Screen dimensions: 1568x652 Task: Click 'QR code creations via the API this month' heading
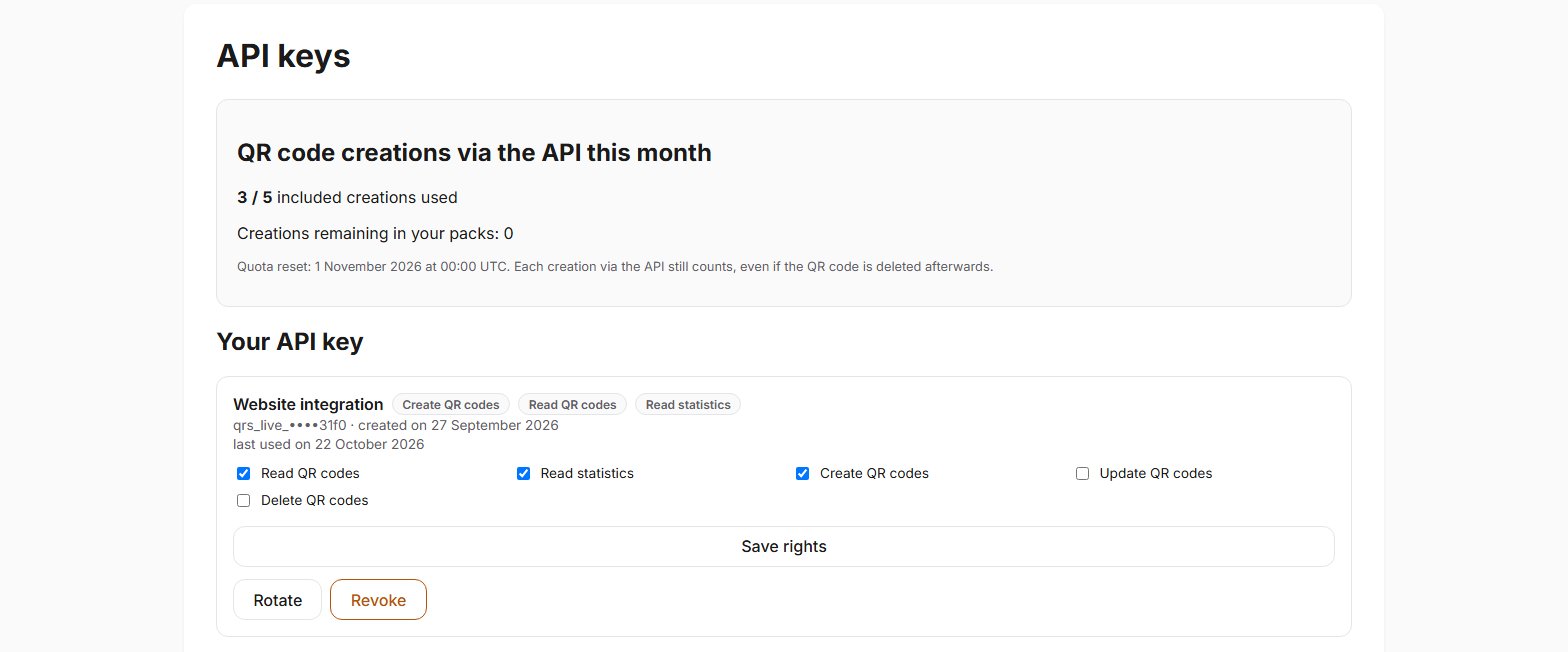point(474,153)
